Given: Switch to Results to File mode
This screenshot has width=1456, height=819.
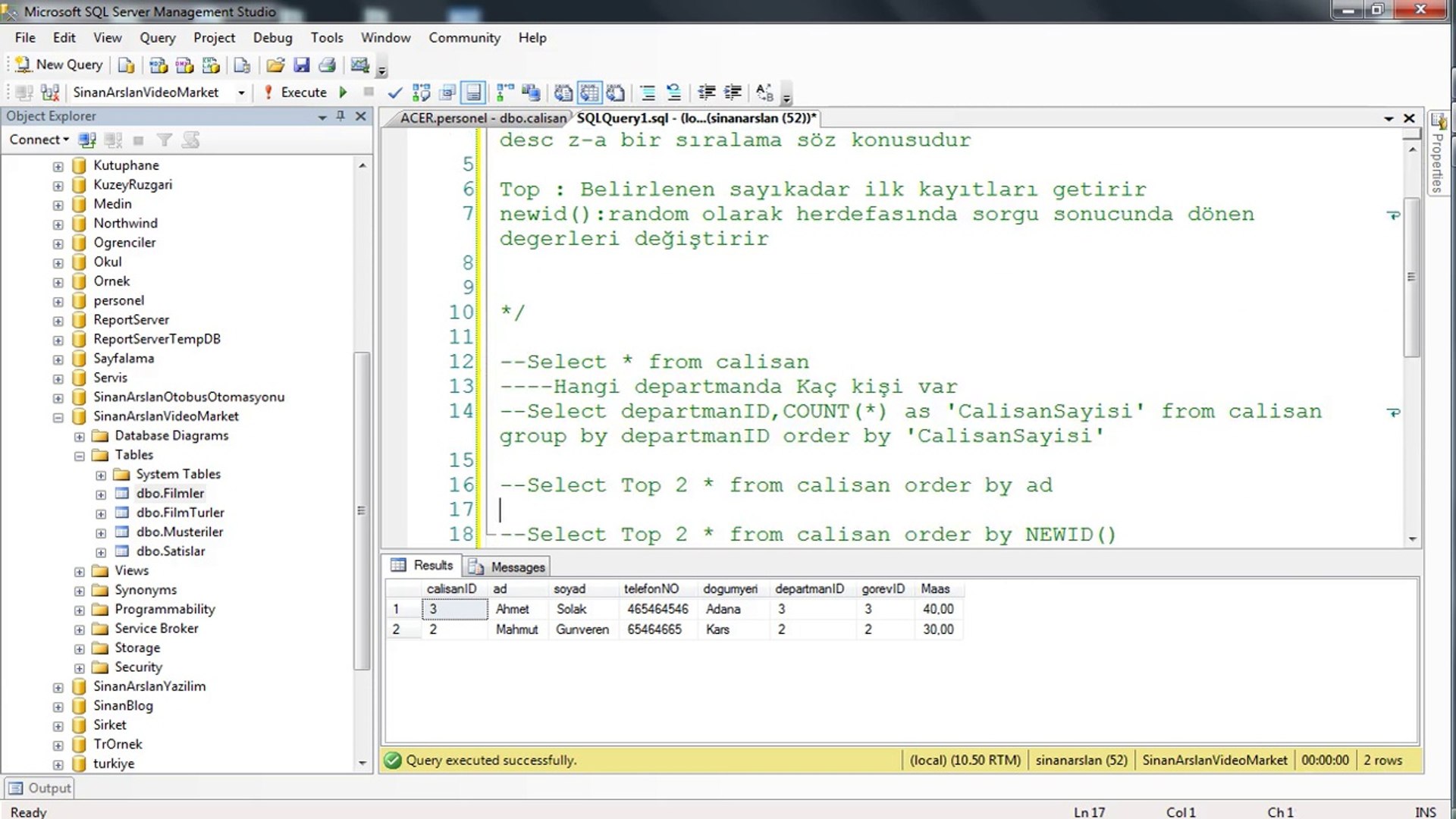Looking at the screenshot, I should click(615, 93).
